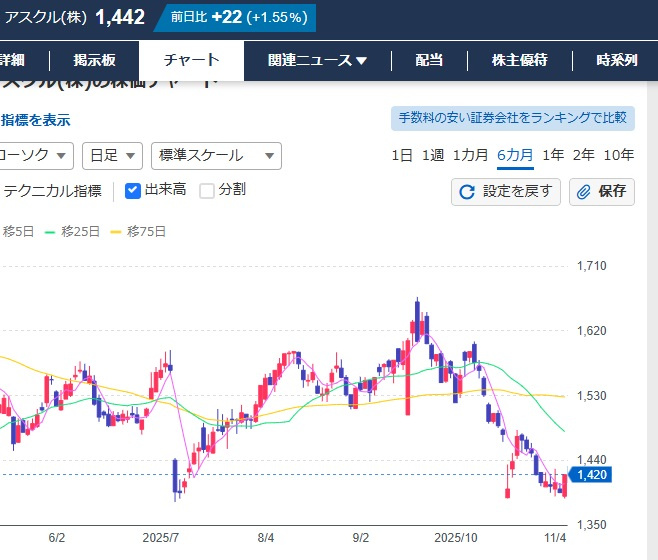Click the paperclip save icon
The width and height of the screenshot is (658, 560).
coord(585,192)
